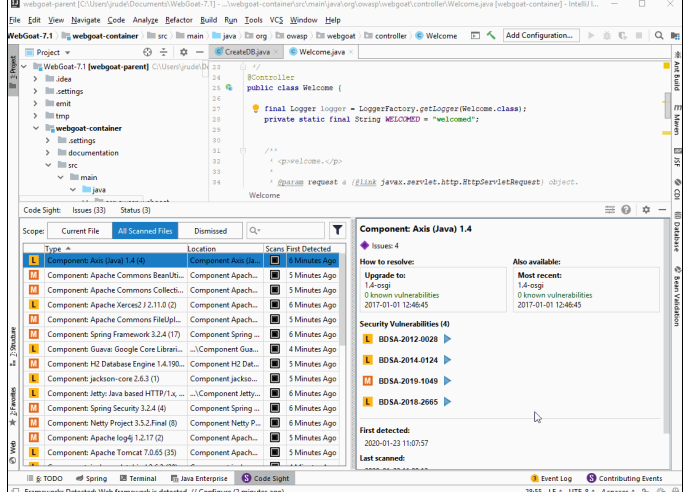Select Dismissed scope
This screenshot has width=695, height=492.
(211, 231)
